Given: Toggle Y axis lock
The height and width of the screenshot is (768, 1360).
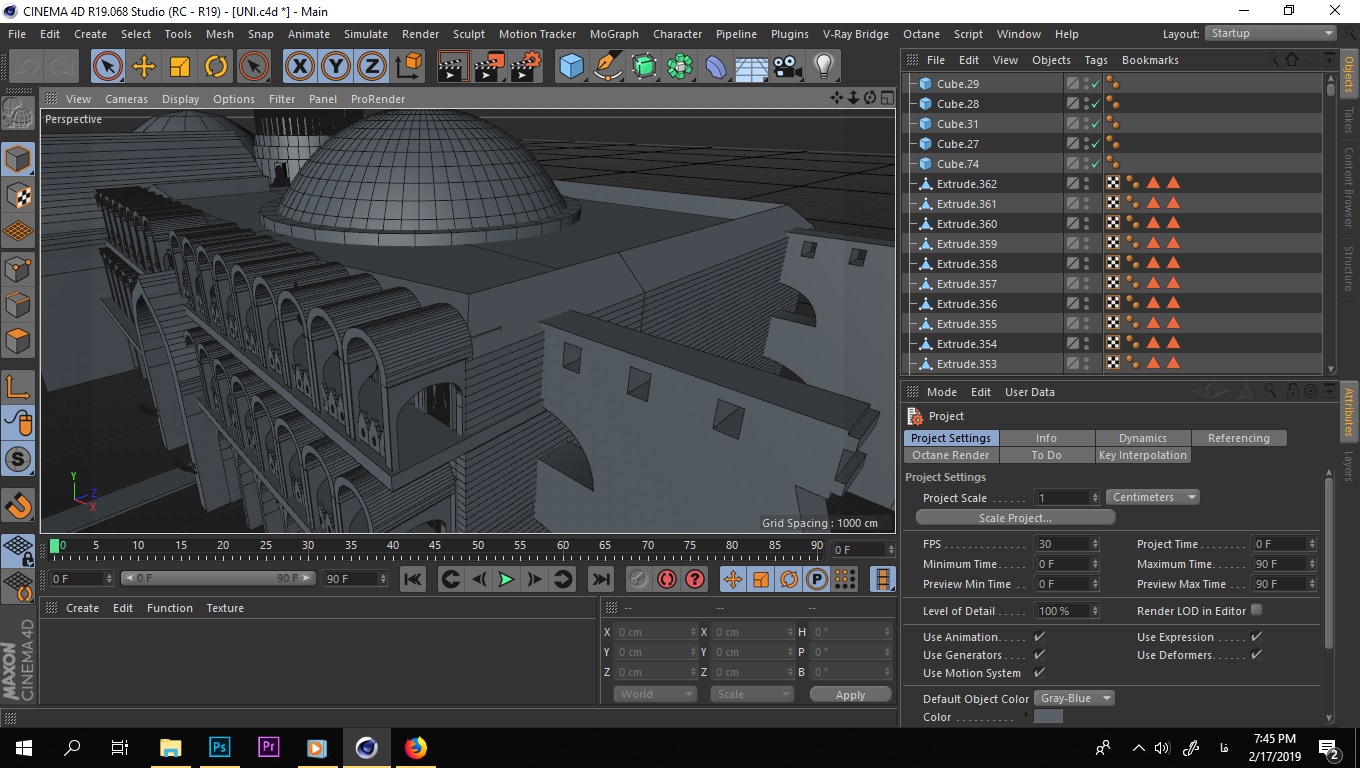Looking at the screenshot, I should [336, 67].
